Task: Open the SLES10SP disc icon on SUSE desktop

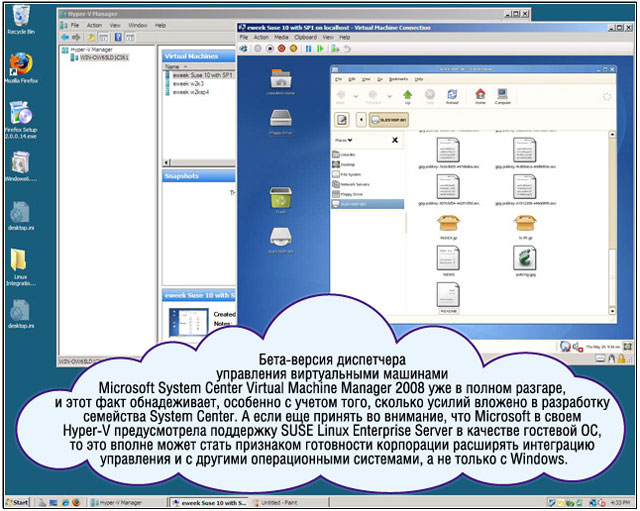Action: point(280,240)
